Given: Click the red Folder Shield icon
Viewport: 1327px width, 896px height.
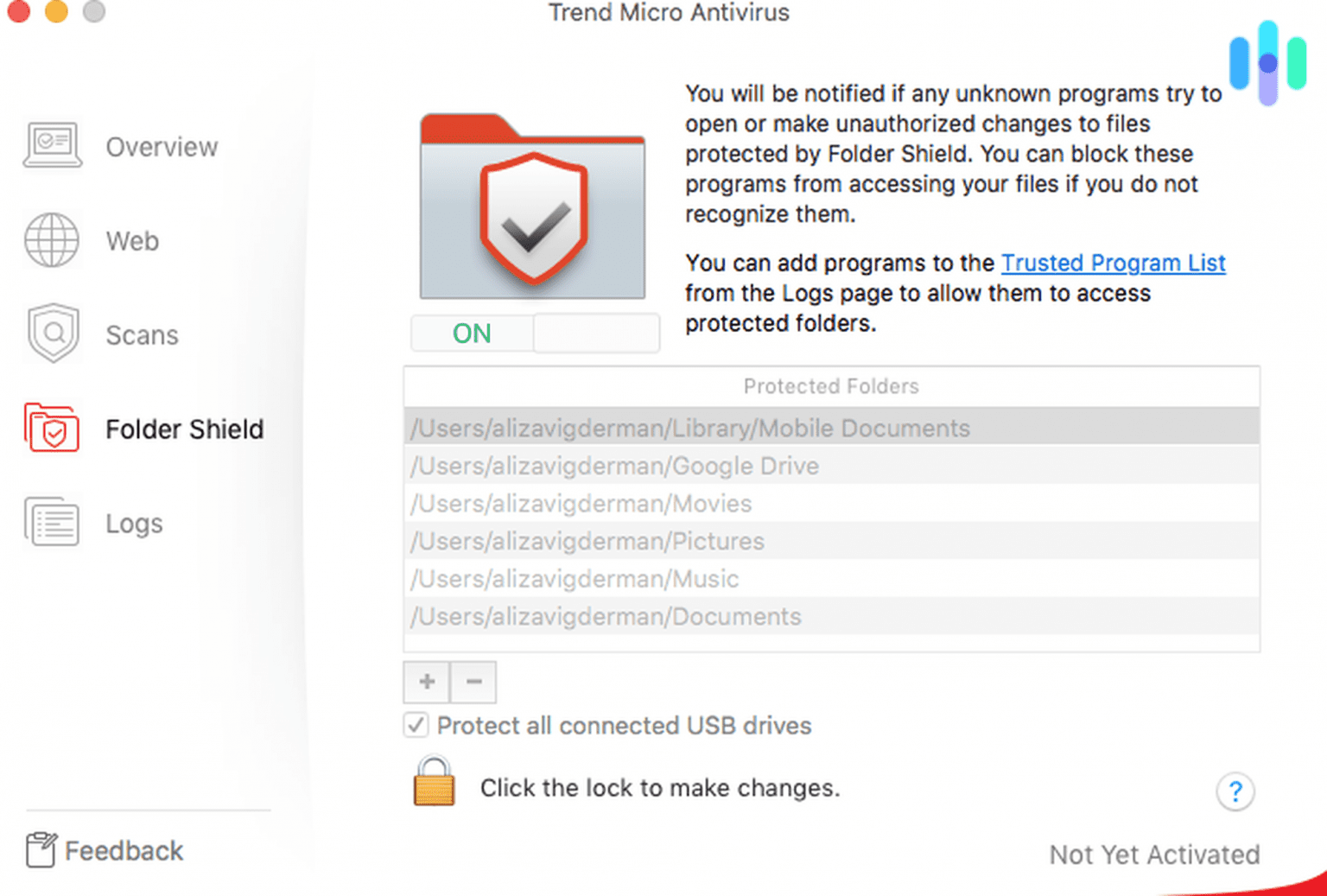Looking at the screenshot, I should 52,429.
